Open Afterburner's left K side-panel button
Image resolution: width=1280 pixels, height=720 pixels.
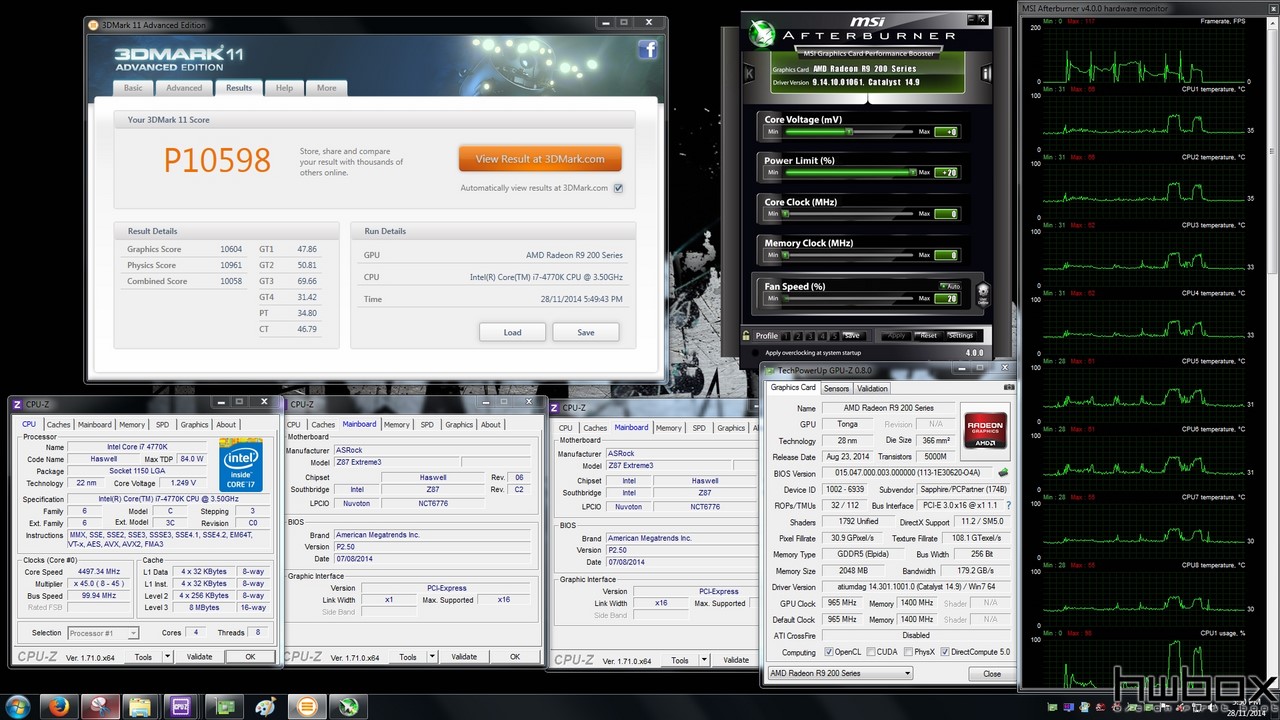pos(748,73)
